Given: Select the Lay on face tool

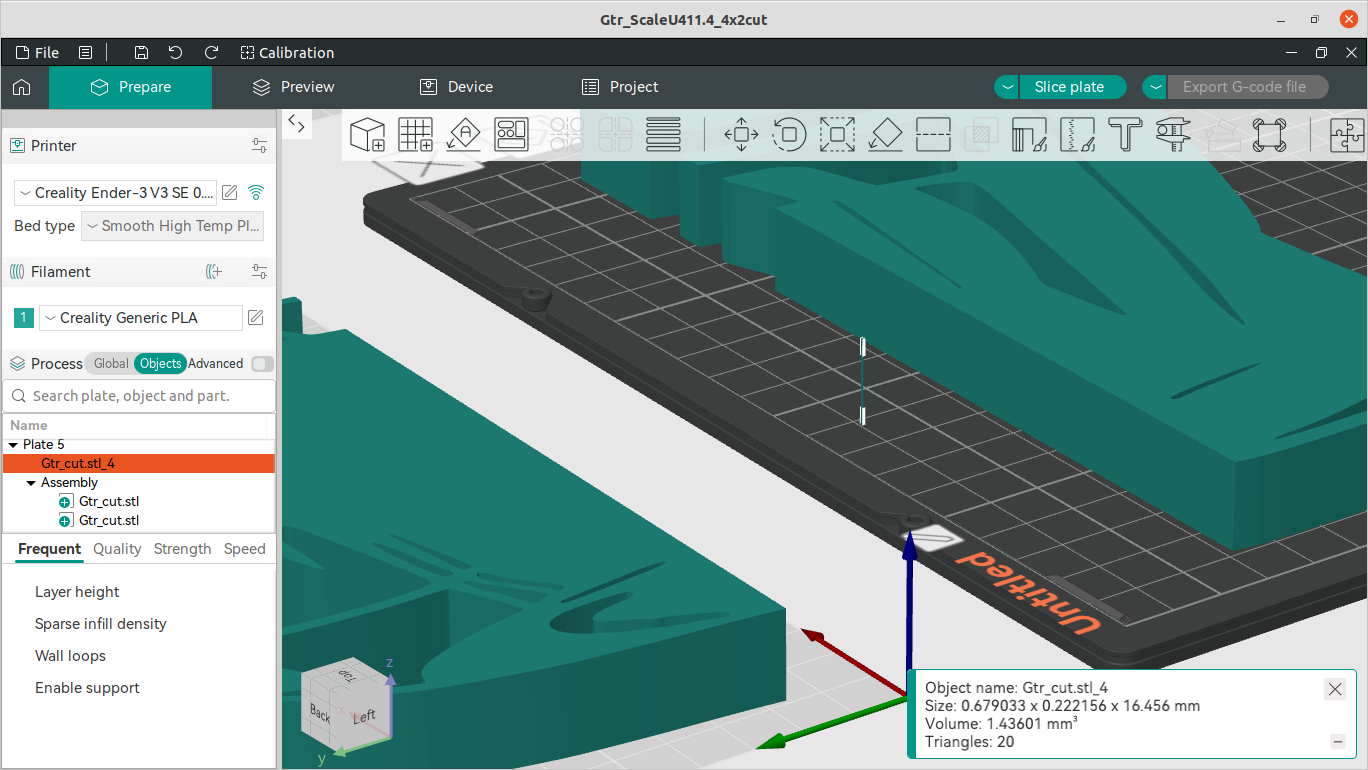Looking at the screenshot, I should pyautogui.click(x=885, y=134).
